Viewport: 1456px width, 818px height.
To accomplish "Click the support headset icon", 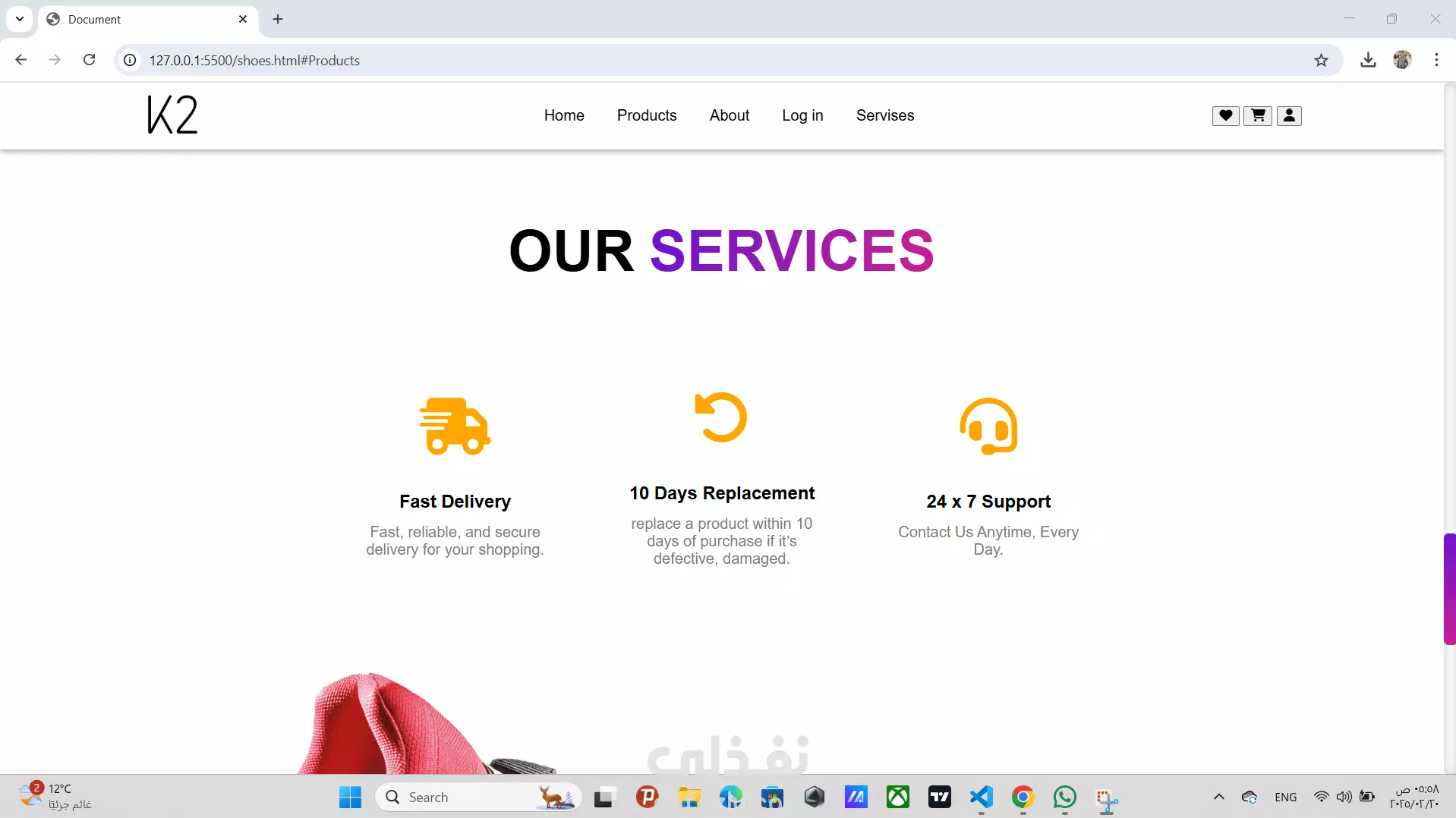I will click(x=988, y=426).
